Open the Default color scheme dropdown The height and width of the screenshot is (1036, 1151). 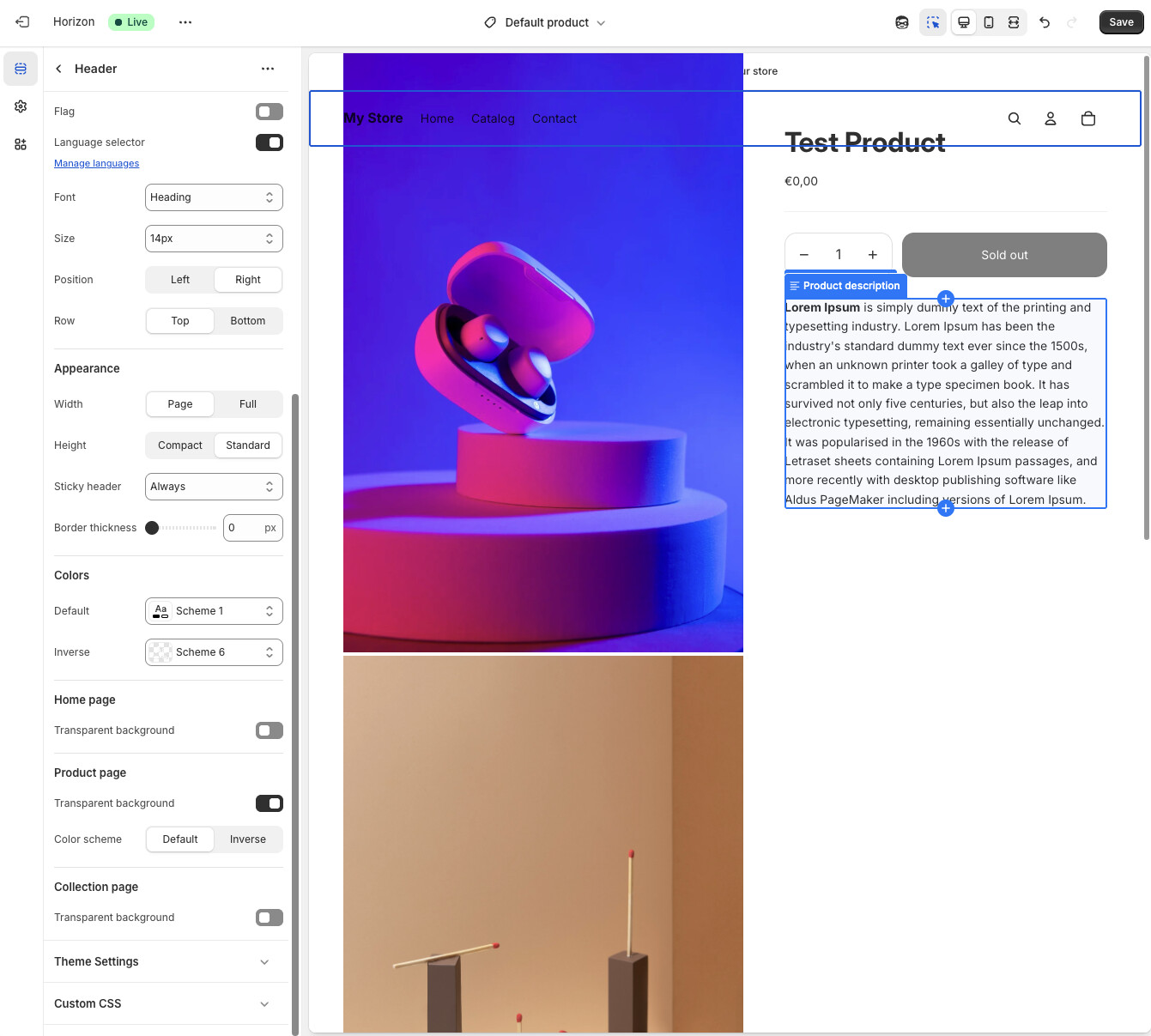(214, 611)
